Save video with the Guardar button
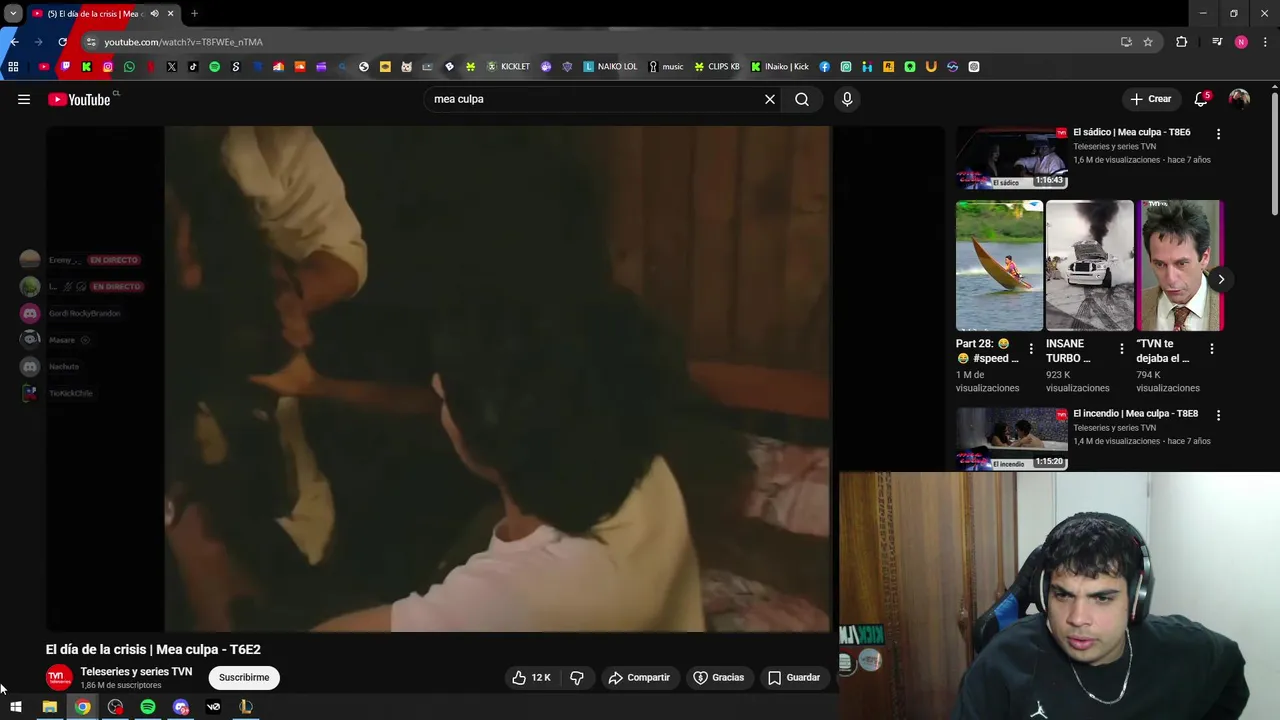 coord(794,677)
